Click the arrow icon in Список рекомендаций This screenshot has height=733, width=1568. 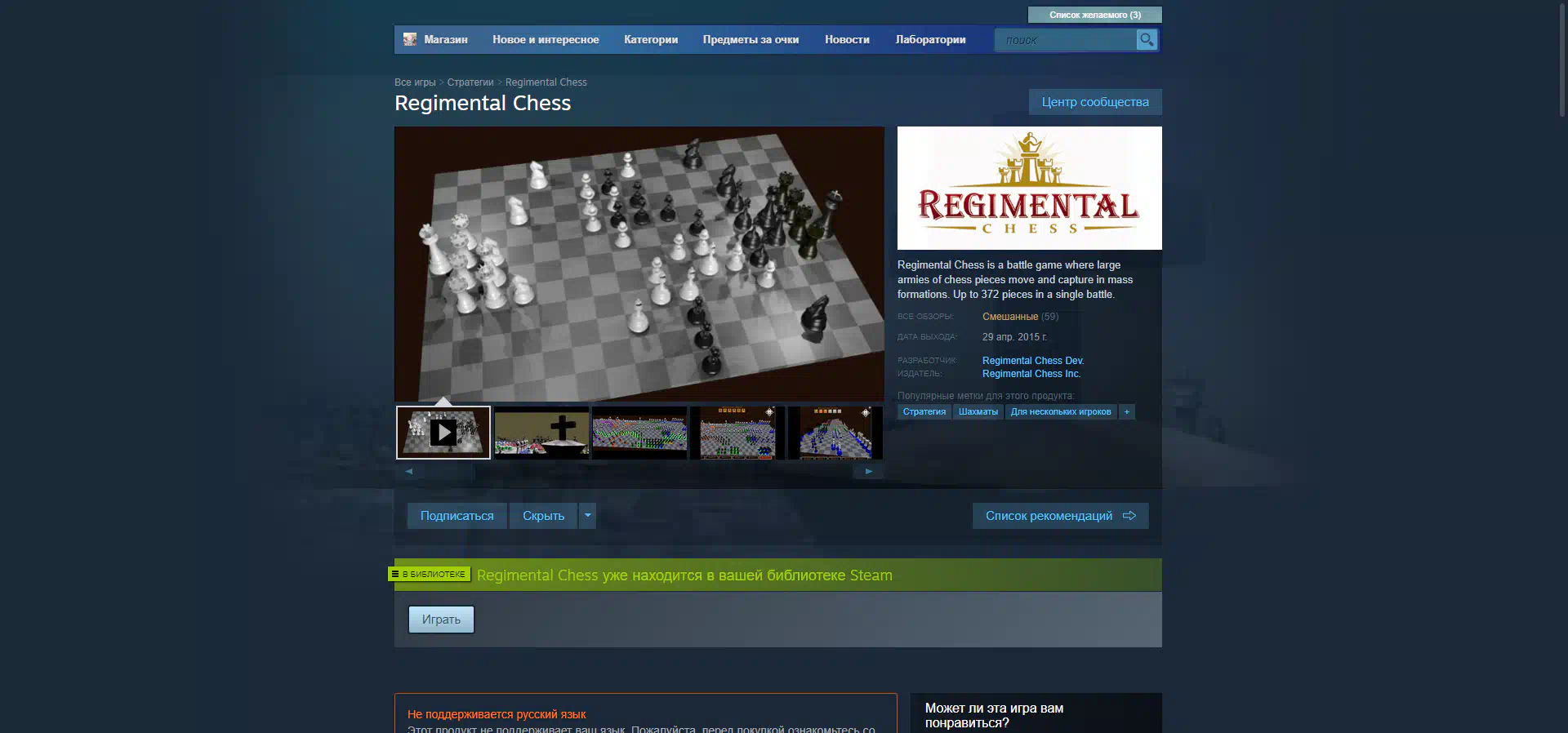tap(1129, 516)
